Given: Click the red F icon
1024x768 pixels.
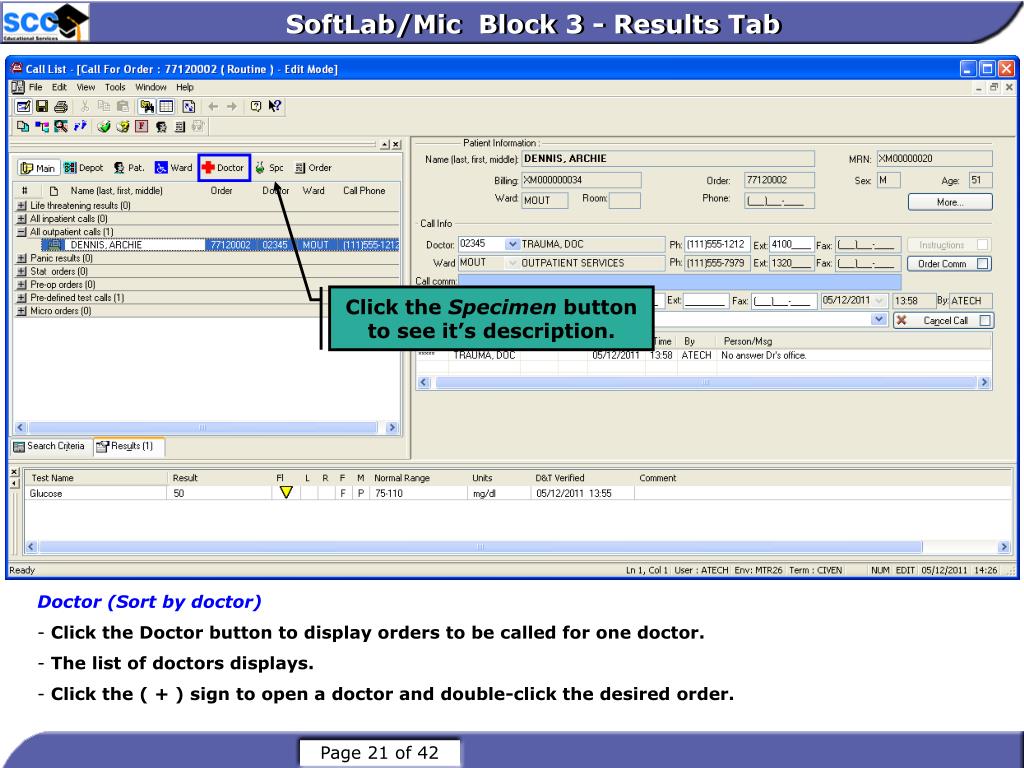Looking at the screenshot, I should 141,126.
